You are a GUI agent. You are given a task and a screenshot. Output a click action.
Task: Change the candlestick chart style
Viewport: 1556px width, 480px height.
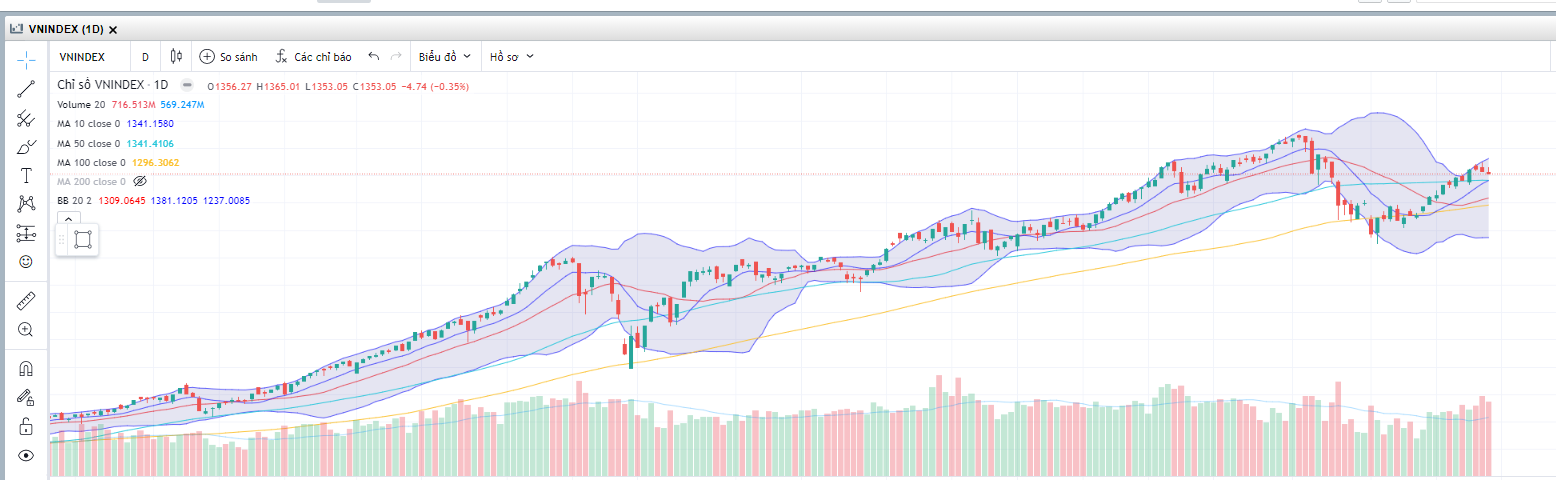[177, 57]
